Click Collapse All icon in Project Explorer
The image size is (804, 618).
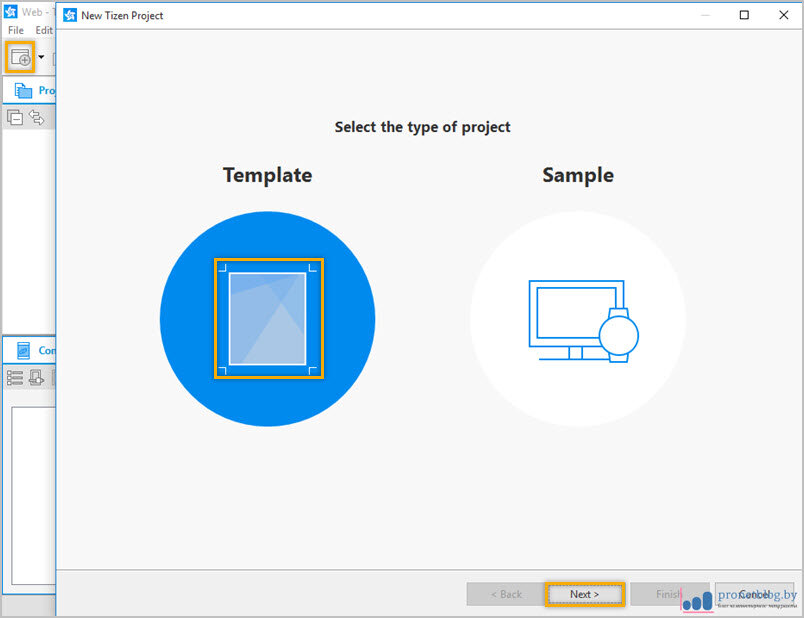(15, 117)
